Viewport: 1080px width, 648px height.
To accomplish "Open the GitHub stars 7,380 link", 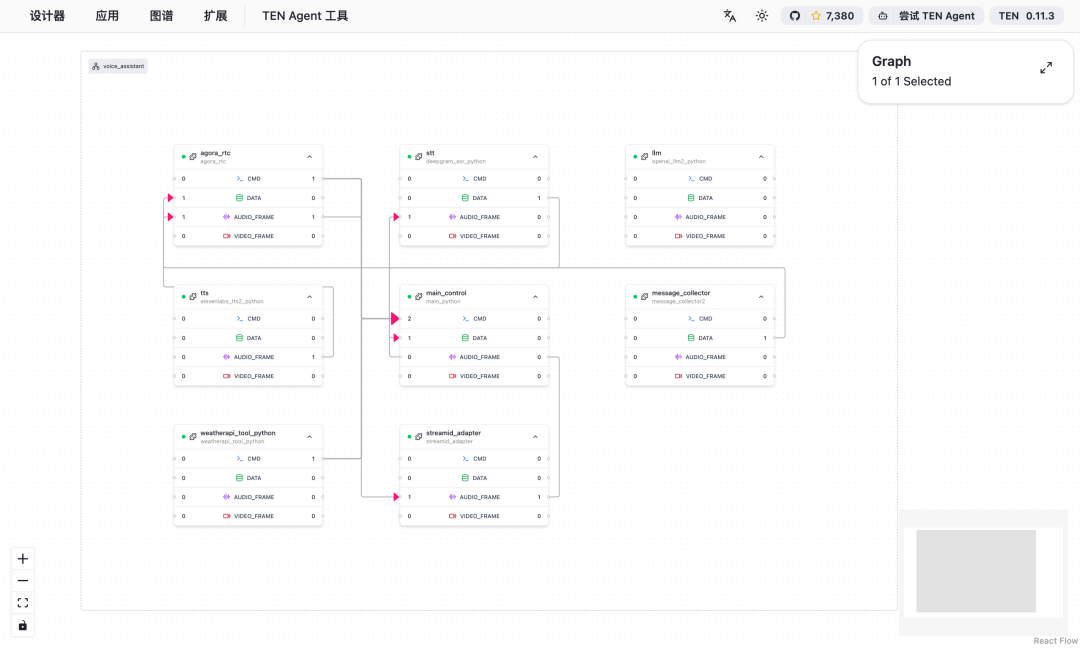I will coord(821,16).
